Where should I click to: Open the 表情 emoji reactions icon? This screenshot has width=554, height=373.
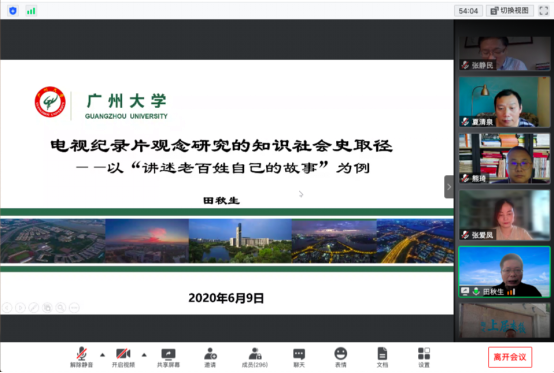[x=341, y=357]
